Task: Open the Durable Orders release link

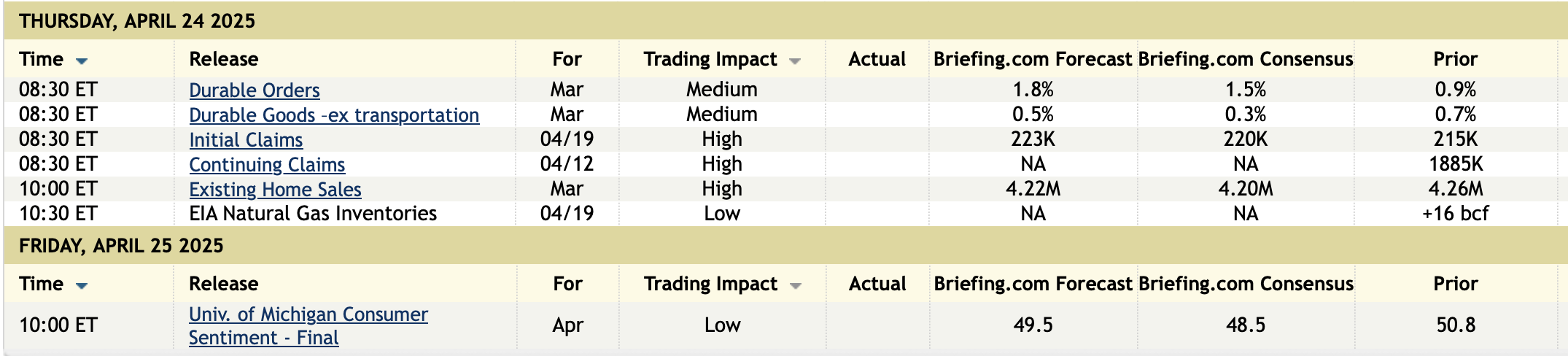Action: coord(254,90)
